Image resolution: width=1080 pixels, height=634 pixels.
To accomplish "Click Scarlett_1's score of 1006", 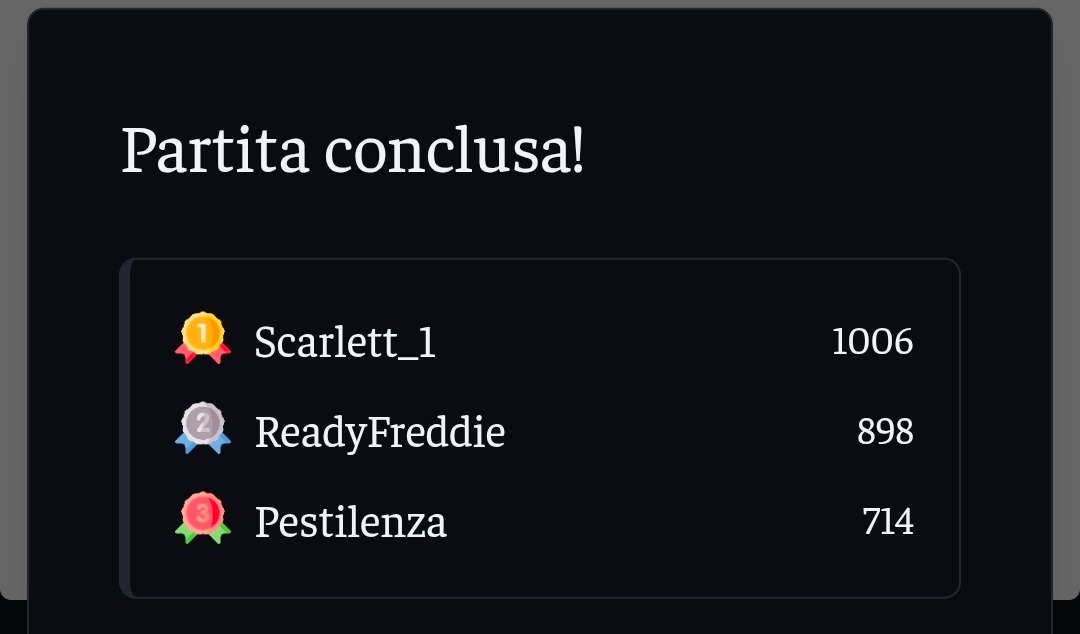I will point(872,342).
